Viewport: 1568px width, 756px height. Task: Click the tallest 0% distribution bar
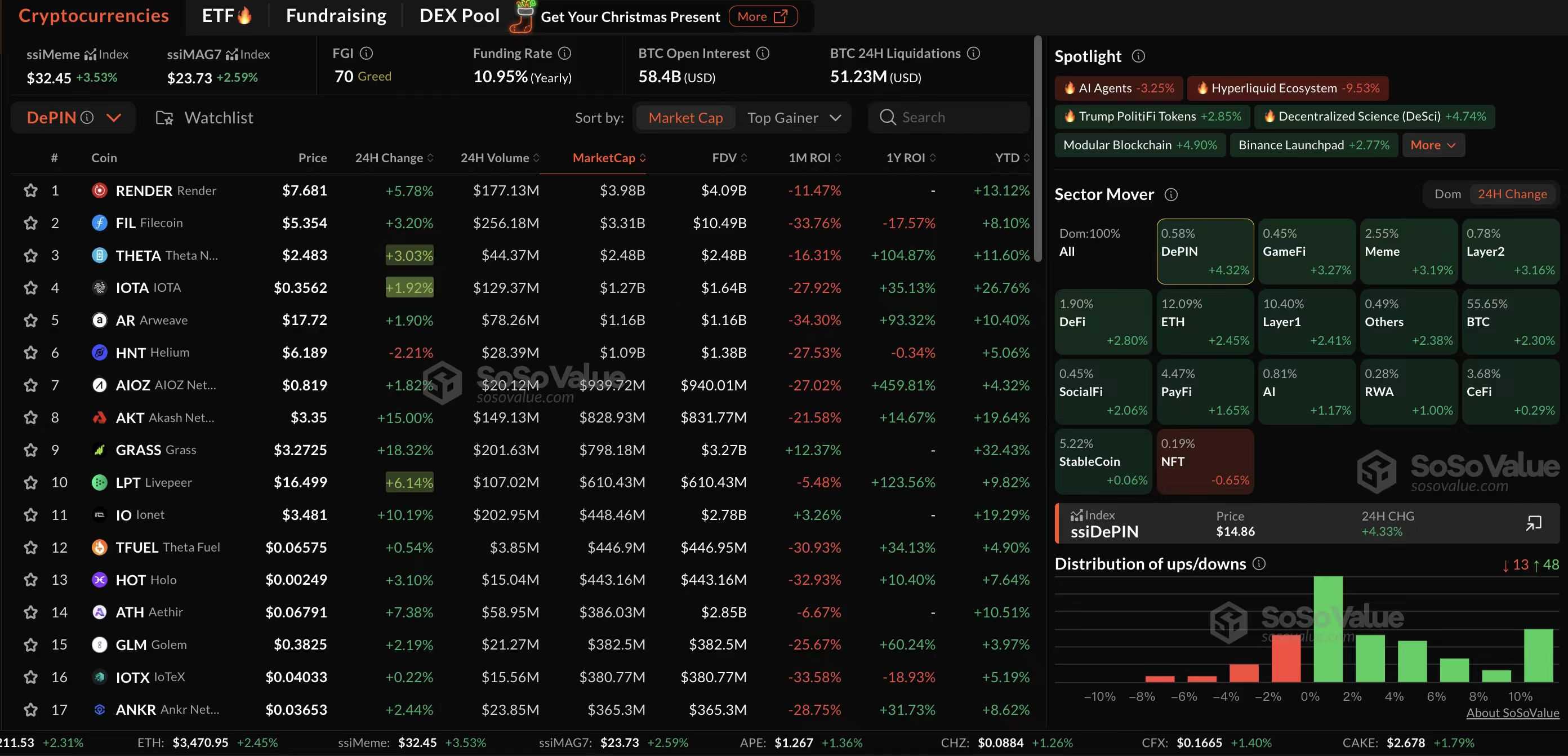pos(1328,629)
